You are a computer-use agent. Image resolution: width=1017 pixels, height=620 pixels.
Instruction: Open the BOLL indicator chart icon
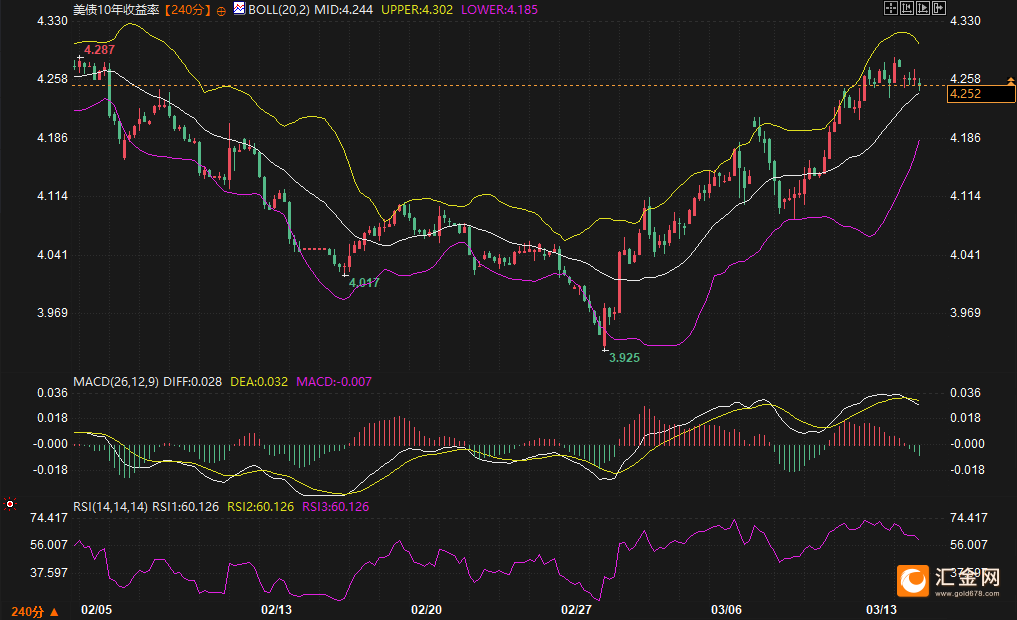(x=238, y=8)
